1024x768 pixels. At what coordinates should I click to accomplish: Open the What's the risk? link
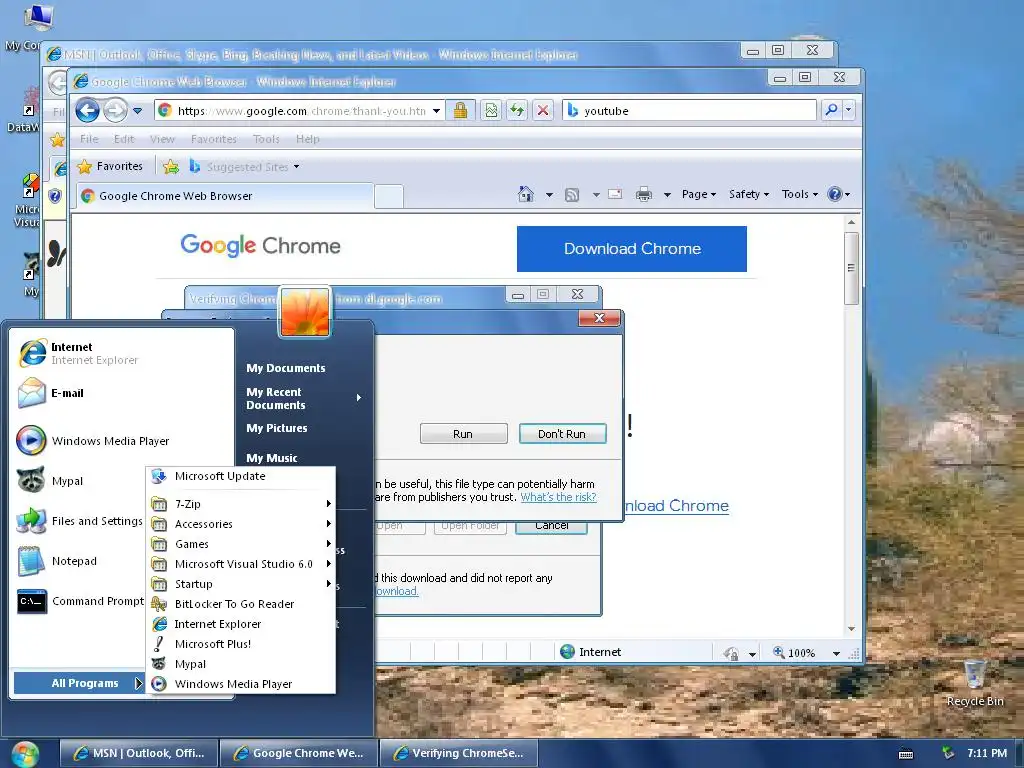click(558, 497)
